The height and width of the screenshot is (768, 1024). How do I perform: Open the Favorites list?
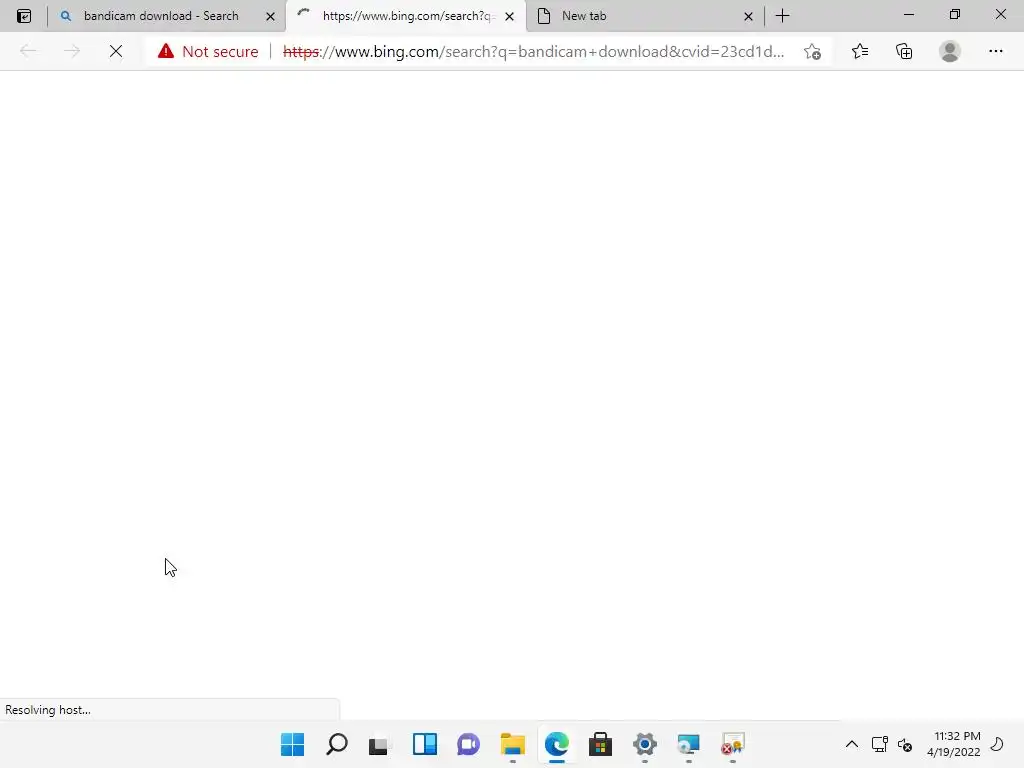[860, 51]
